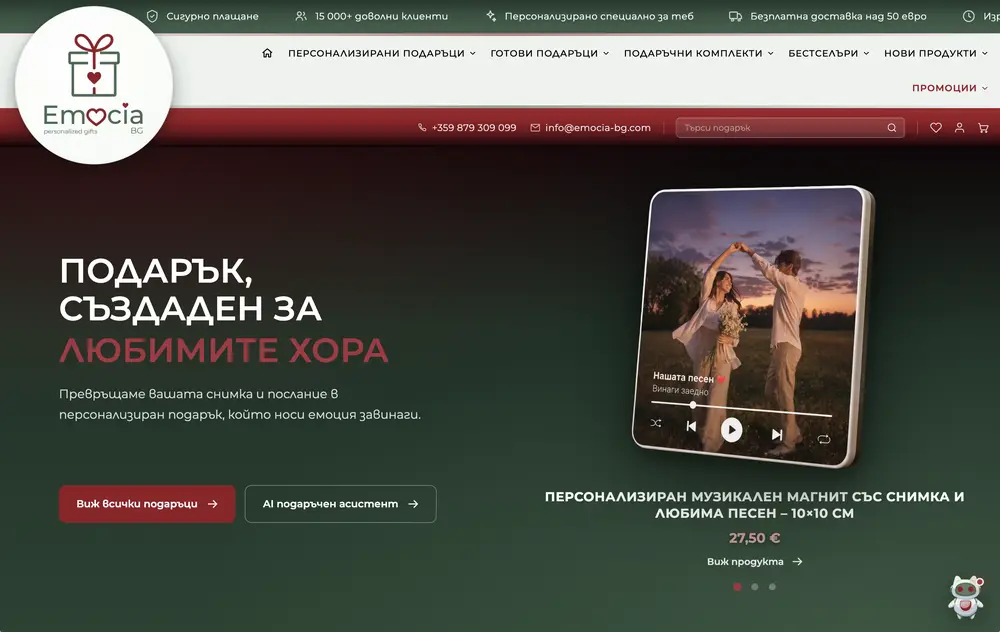Image resolution: width=1000 pixels, height=632 pixels.
Task: Click the play button on the magnet
Action: pyautogui.click(x=732, y=430)
